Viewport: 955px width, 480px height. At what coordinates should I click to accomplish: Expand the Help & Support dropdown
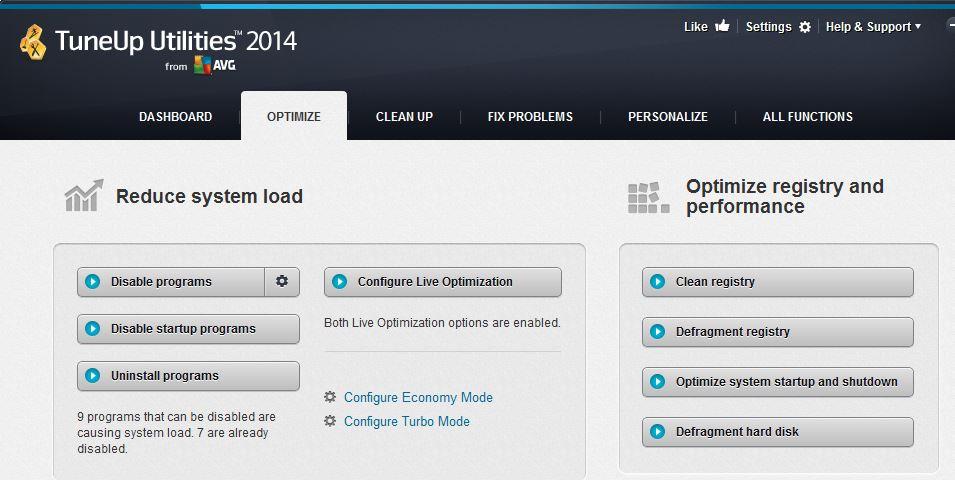coord(873,27)
